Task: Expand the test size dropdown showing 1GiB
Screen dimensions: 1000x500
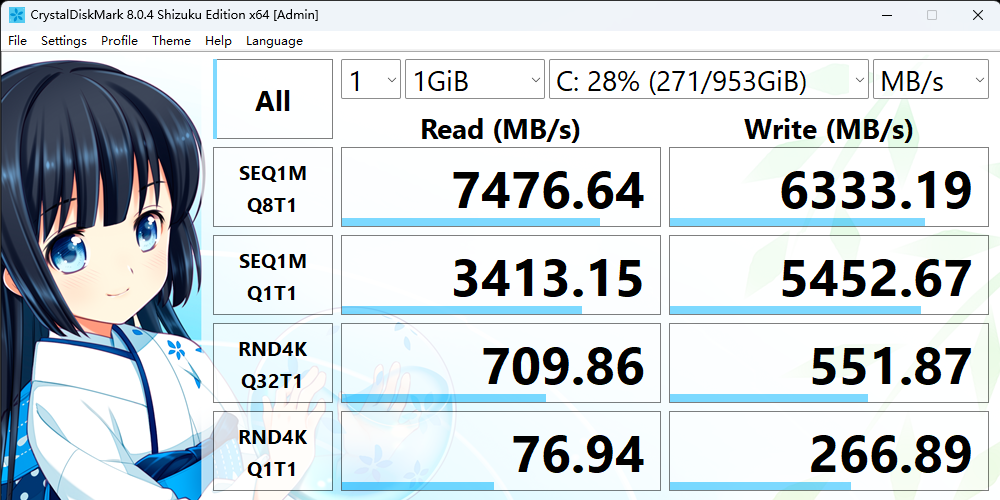Action: [x=475, y=79]
